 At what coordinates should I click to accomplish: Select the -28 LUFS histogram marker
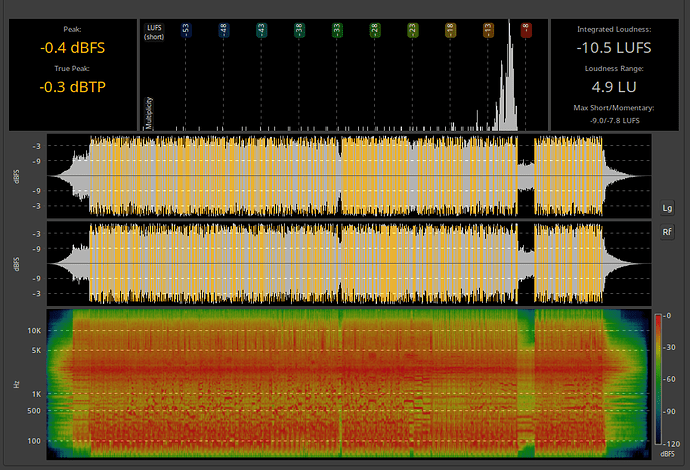(375, 30)
